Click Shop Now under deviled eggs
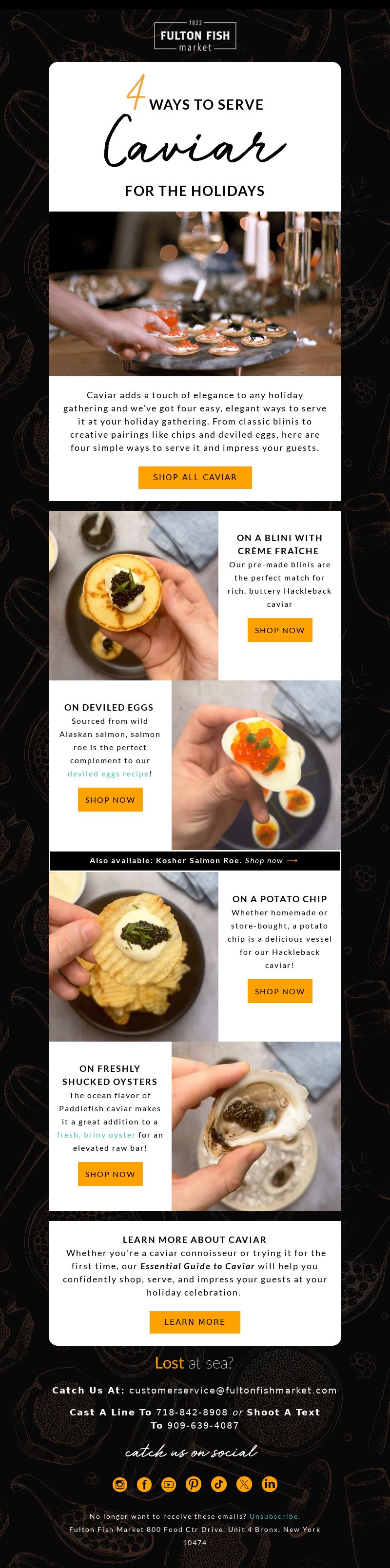 pyautogui.click(x=110, y=800)
